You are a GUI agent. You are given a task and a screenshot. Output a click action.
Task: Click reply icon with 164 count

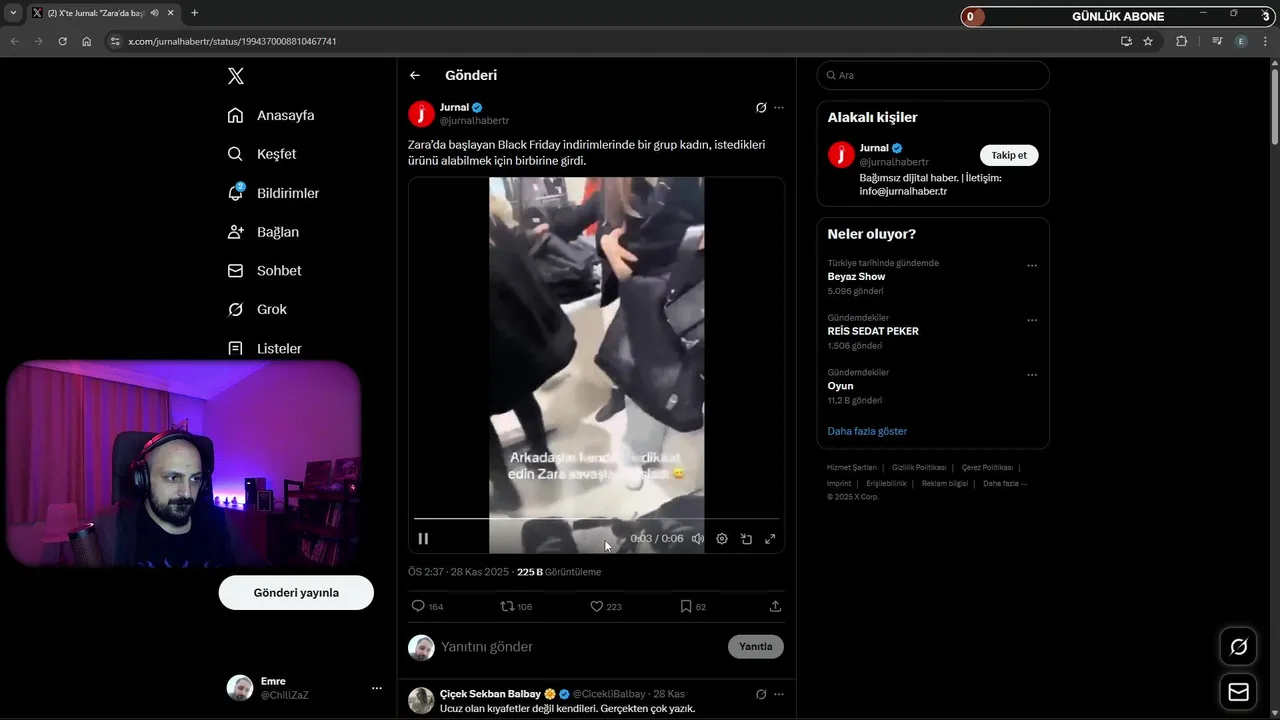pos(427,606)
